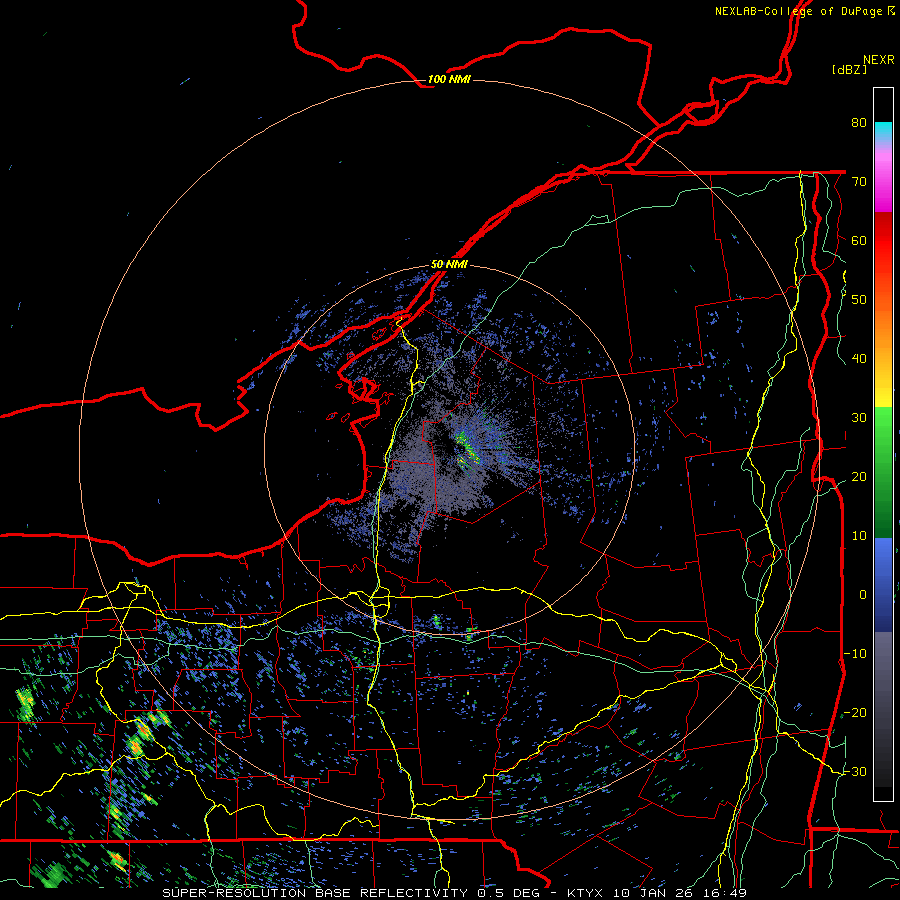
Task: Click the -30 dBZ scale value
Action: 855,771
